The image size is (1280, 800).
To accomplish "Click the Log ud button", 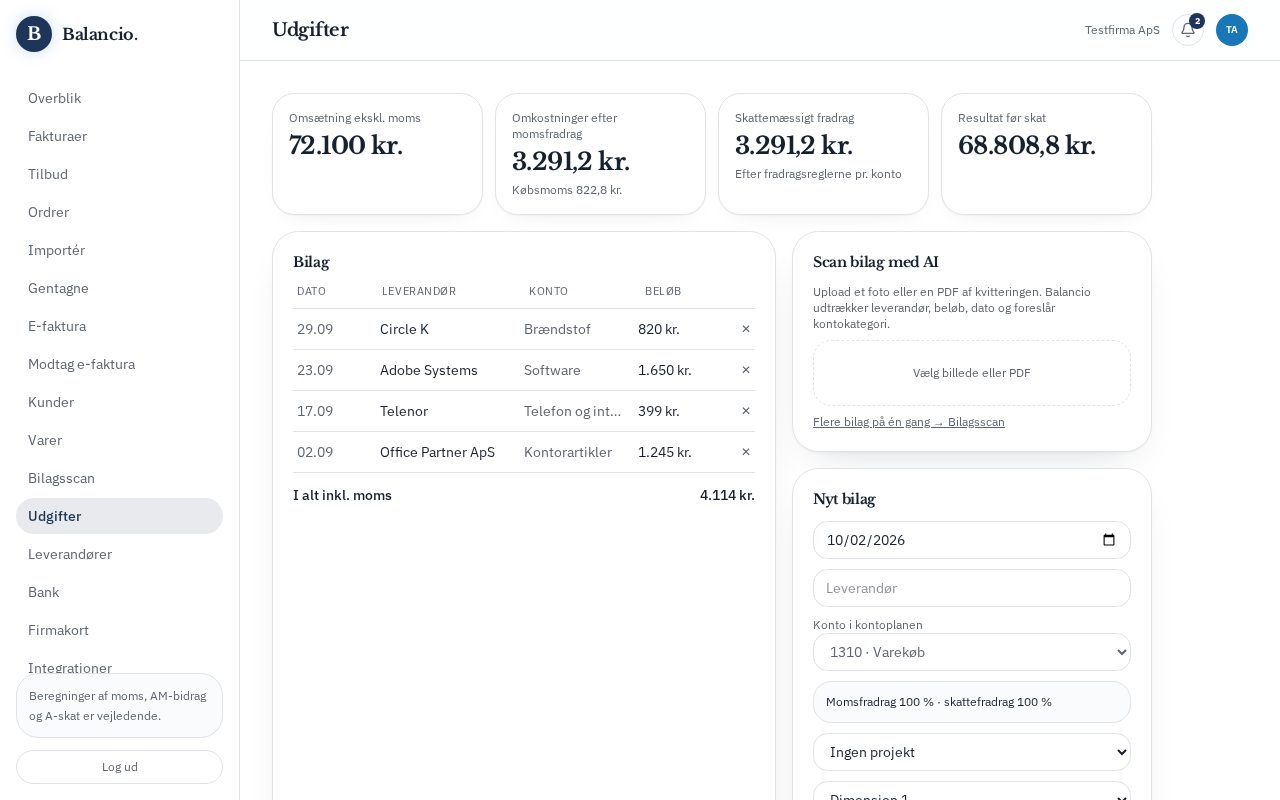I will point(119,767).
